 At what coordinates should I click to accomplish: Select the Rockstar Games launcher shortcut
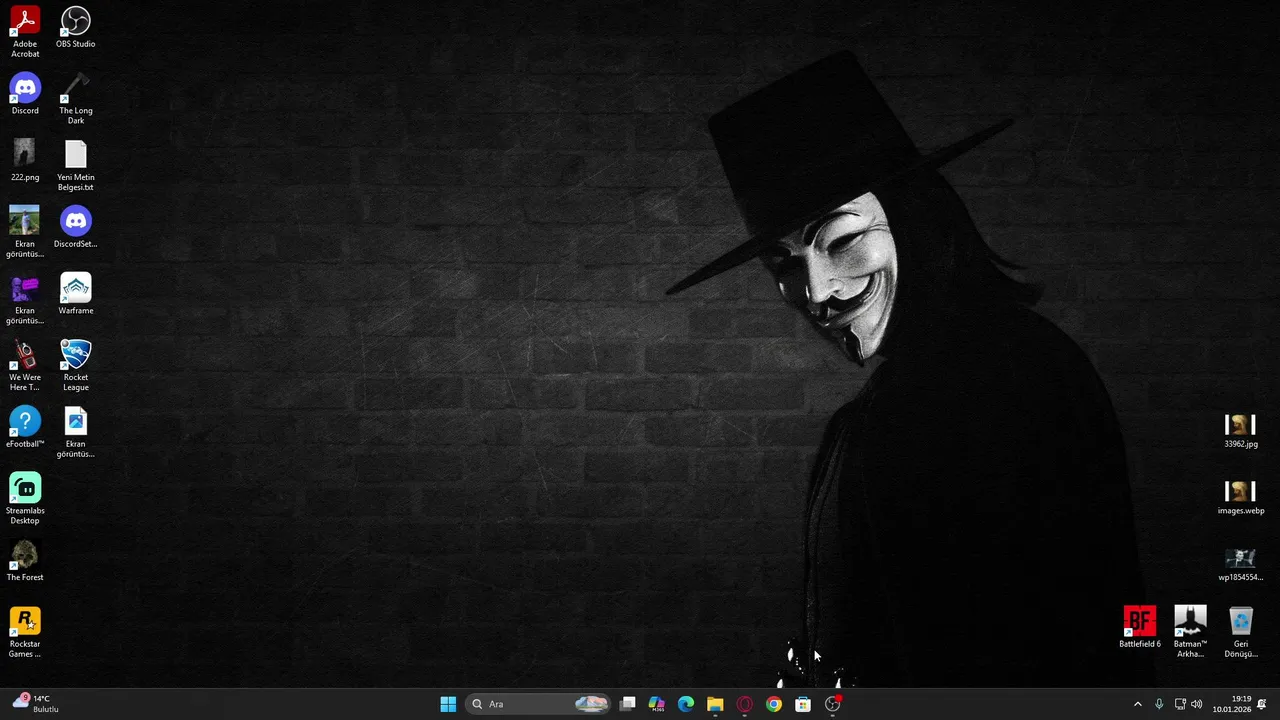(x=25, y=632)
